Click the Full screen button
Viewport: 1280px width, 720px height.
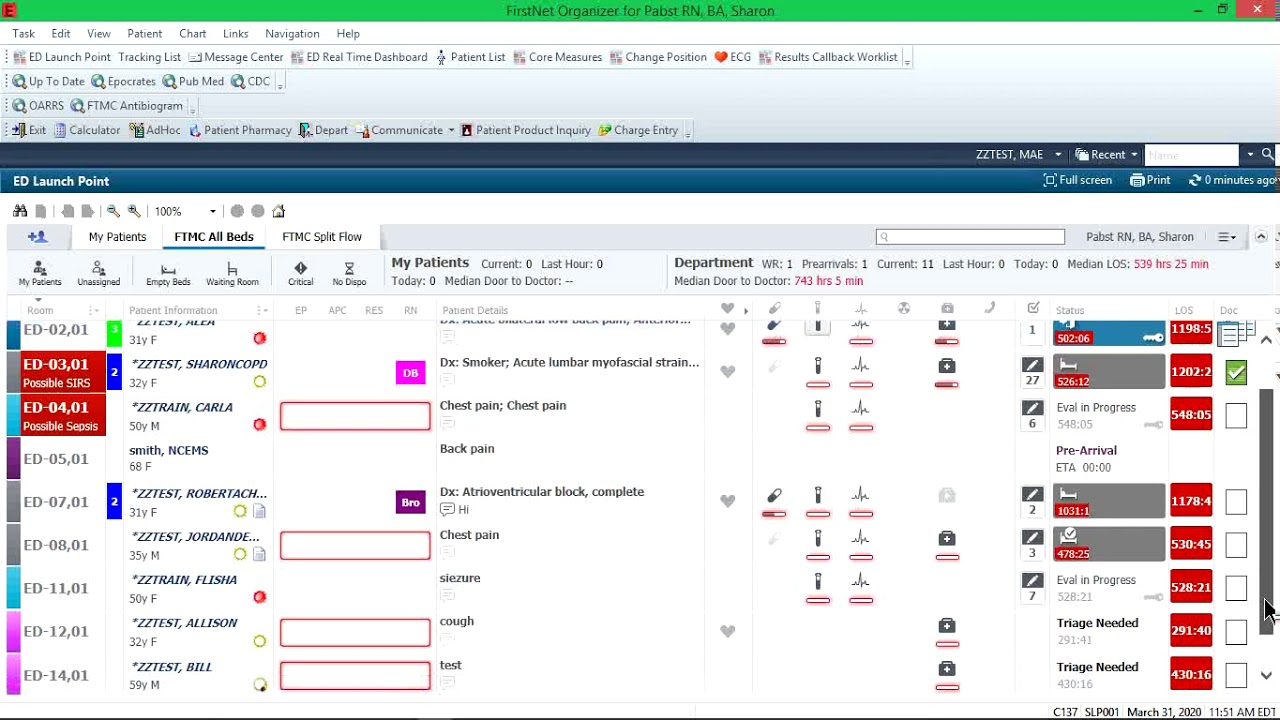pos(1077,180)
